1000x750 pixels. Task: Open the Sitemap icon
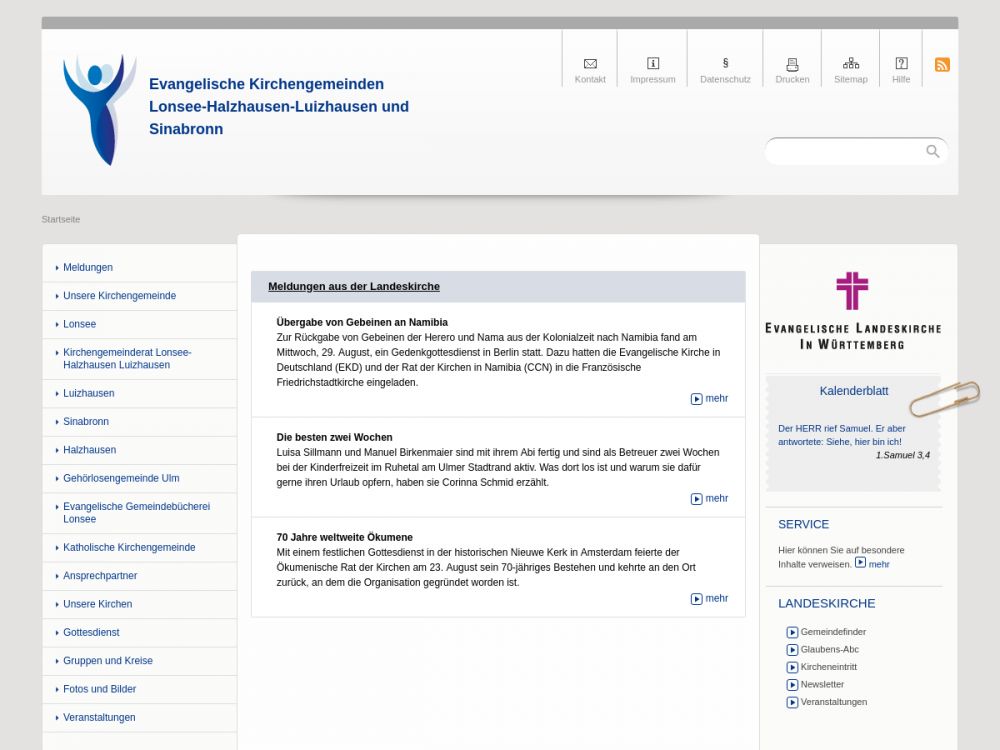point(851,64)
